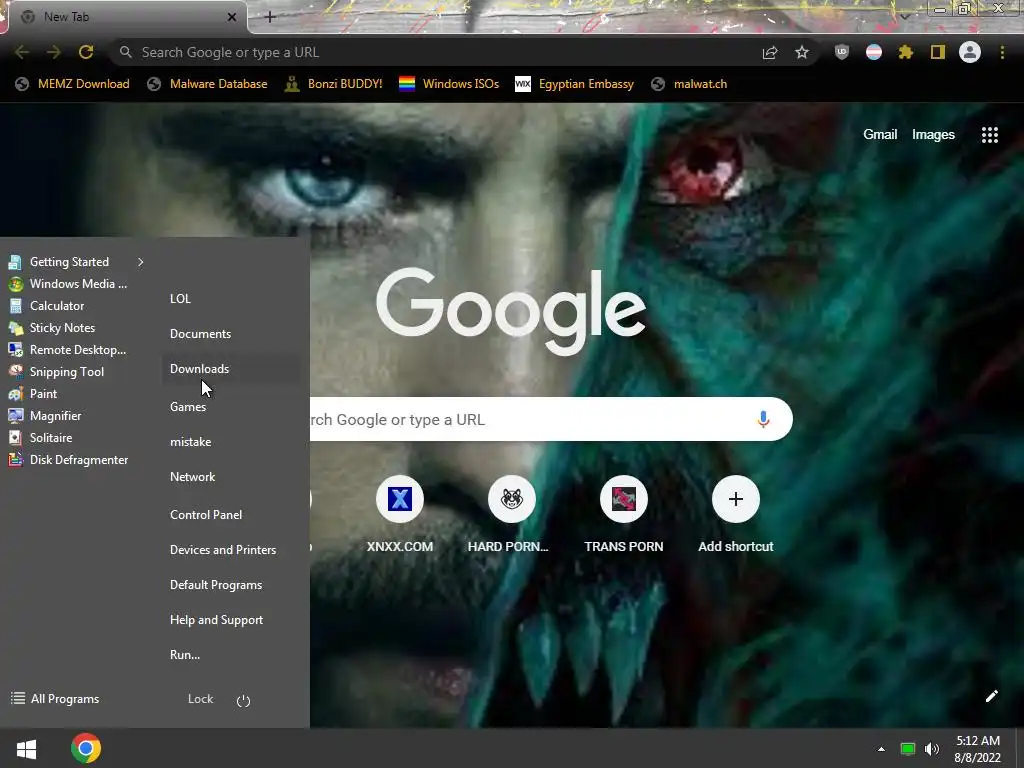Open the Malware Database bookmark

pyautogui.click(x=208, y=84)
